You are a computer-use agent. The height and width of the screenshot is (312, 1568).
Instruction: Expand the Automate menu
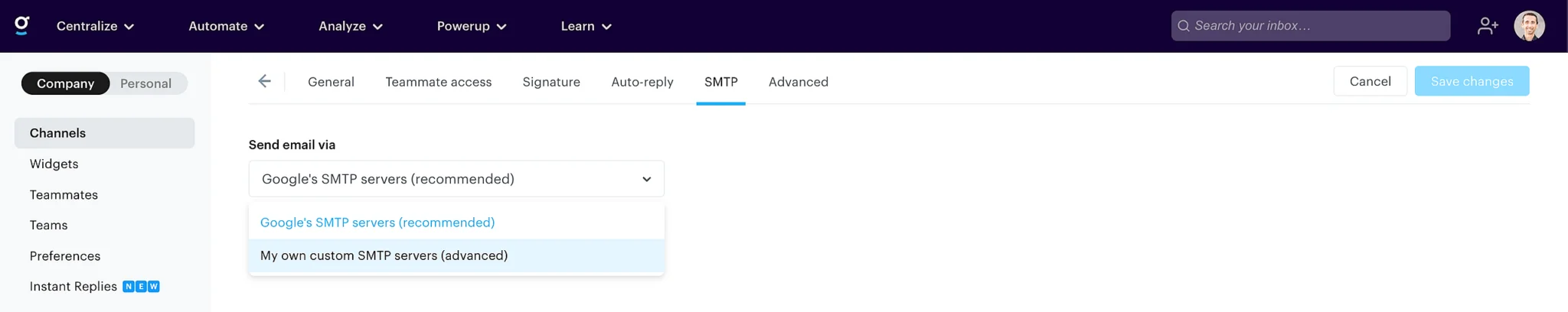pyautogui.click(x=226, y=26)
